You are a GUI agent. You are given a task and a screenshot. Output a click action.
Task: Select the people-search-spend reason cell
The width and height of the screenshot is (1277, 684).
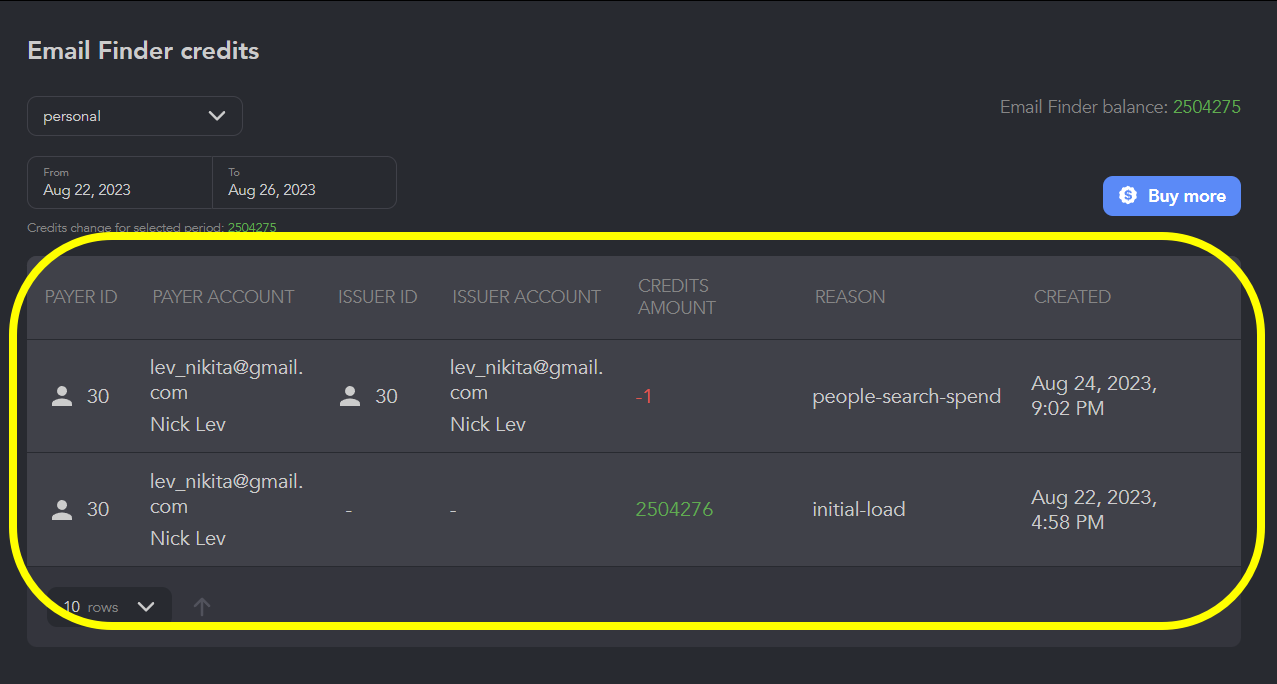coord(906,396)
